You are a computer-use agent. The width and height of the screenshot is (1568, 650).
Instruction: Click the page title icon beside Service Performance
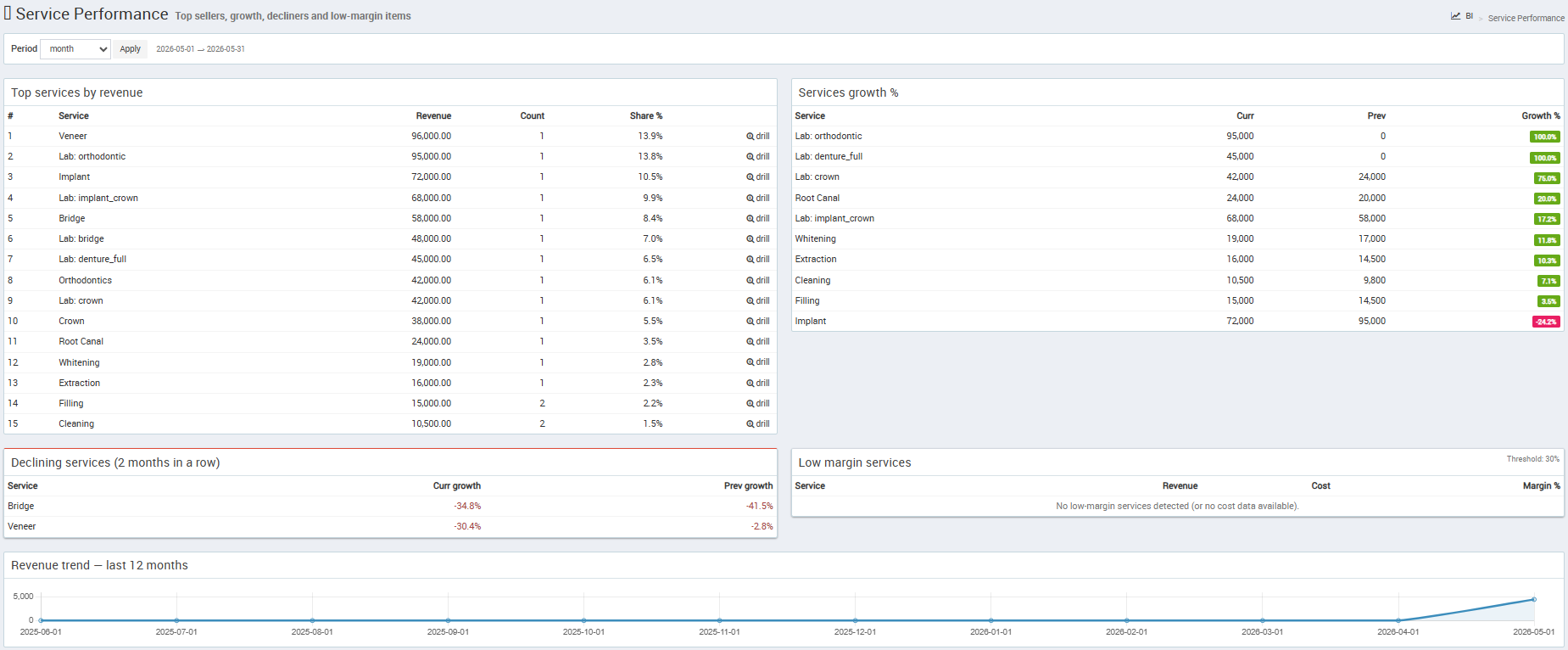coord(8,14)
